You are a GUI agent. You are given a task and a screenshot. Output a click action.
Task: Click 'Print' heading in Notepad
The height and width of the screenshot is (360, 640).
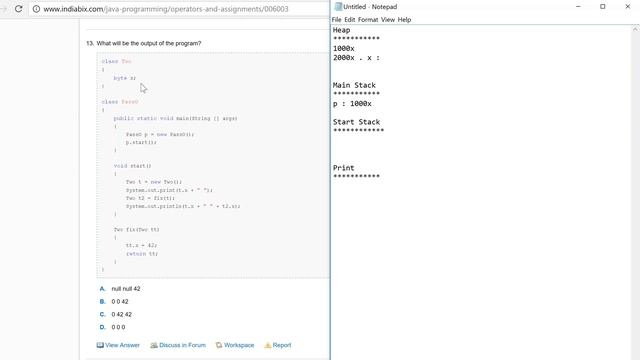click(344, 168)
